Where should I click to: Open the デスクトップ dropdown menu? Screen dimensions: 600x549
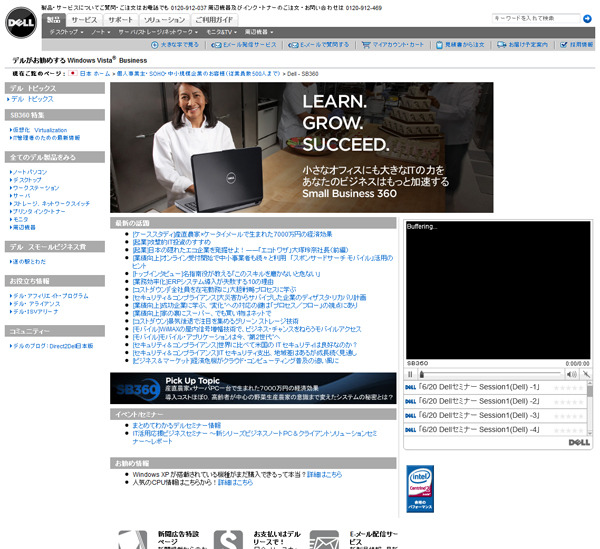point(66,32)
